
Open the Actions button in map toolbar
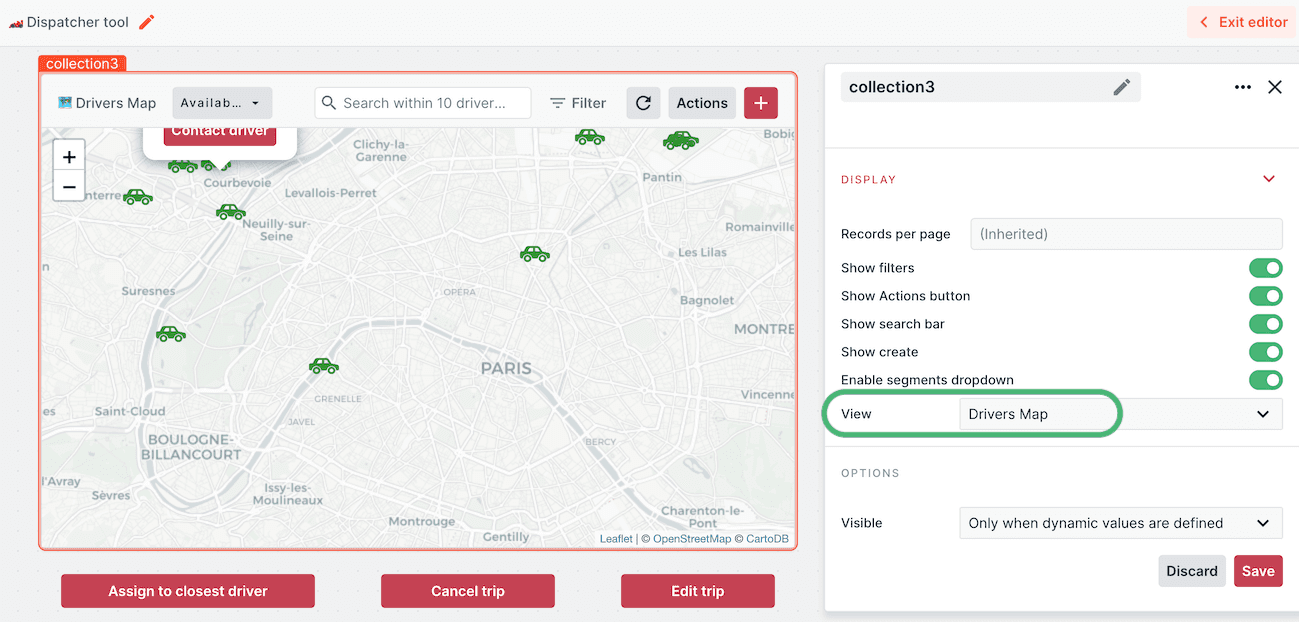pyautogui.click(x=702, y=103)
